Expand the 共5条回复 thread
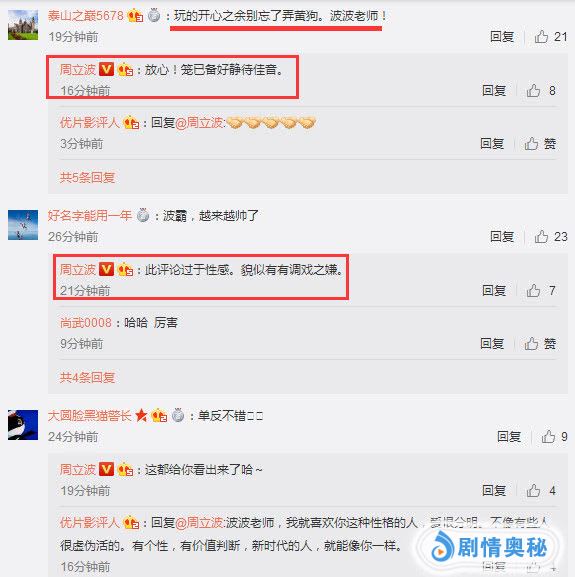 (87, 177)
